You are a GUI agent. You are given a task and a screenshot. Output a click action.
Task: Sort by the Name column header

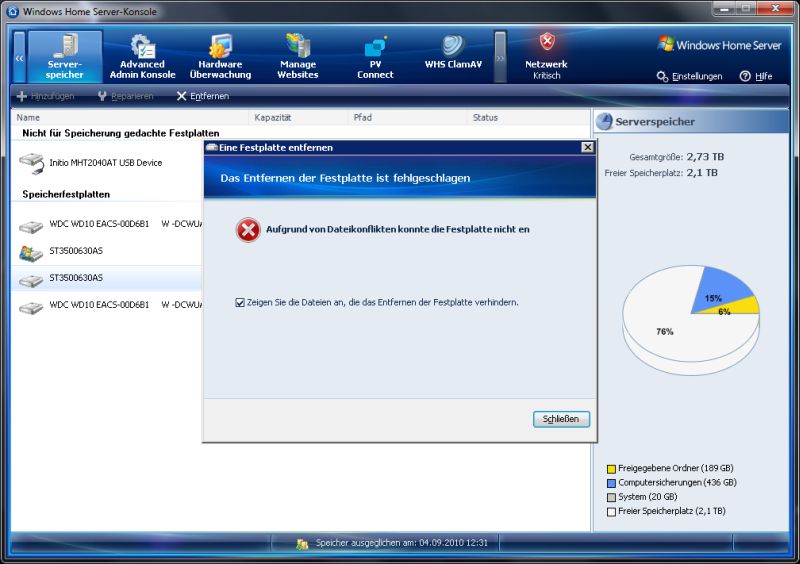click(131, 117)
